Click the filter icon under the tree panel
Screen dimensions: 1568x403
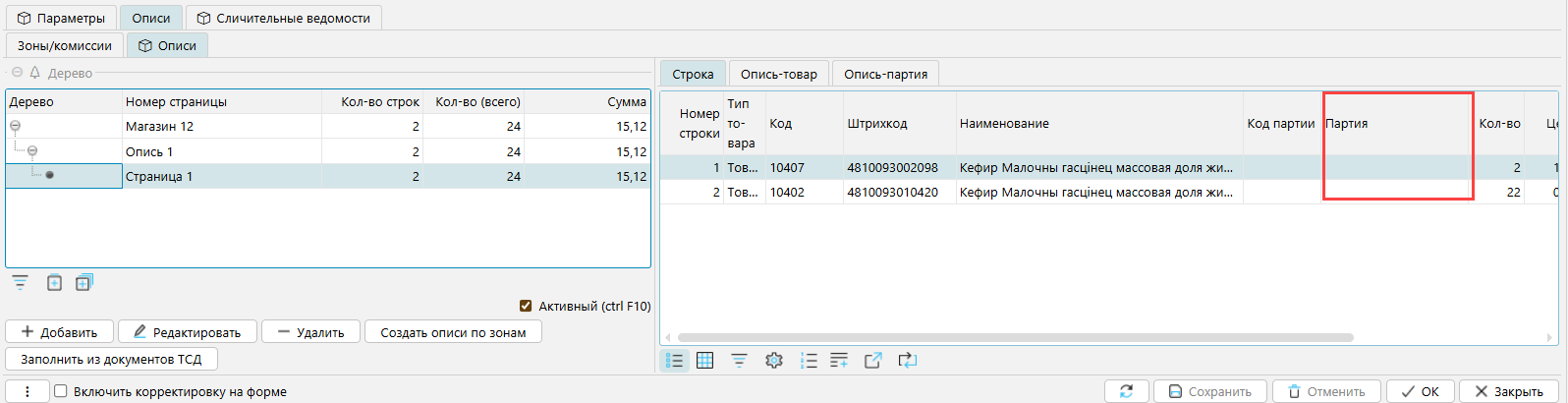pyautogui.click(x=20, y=283)
